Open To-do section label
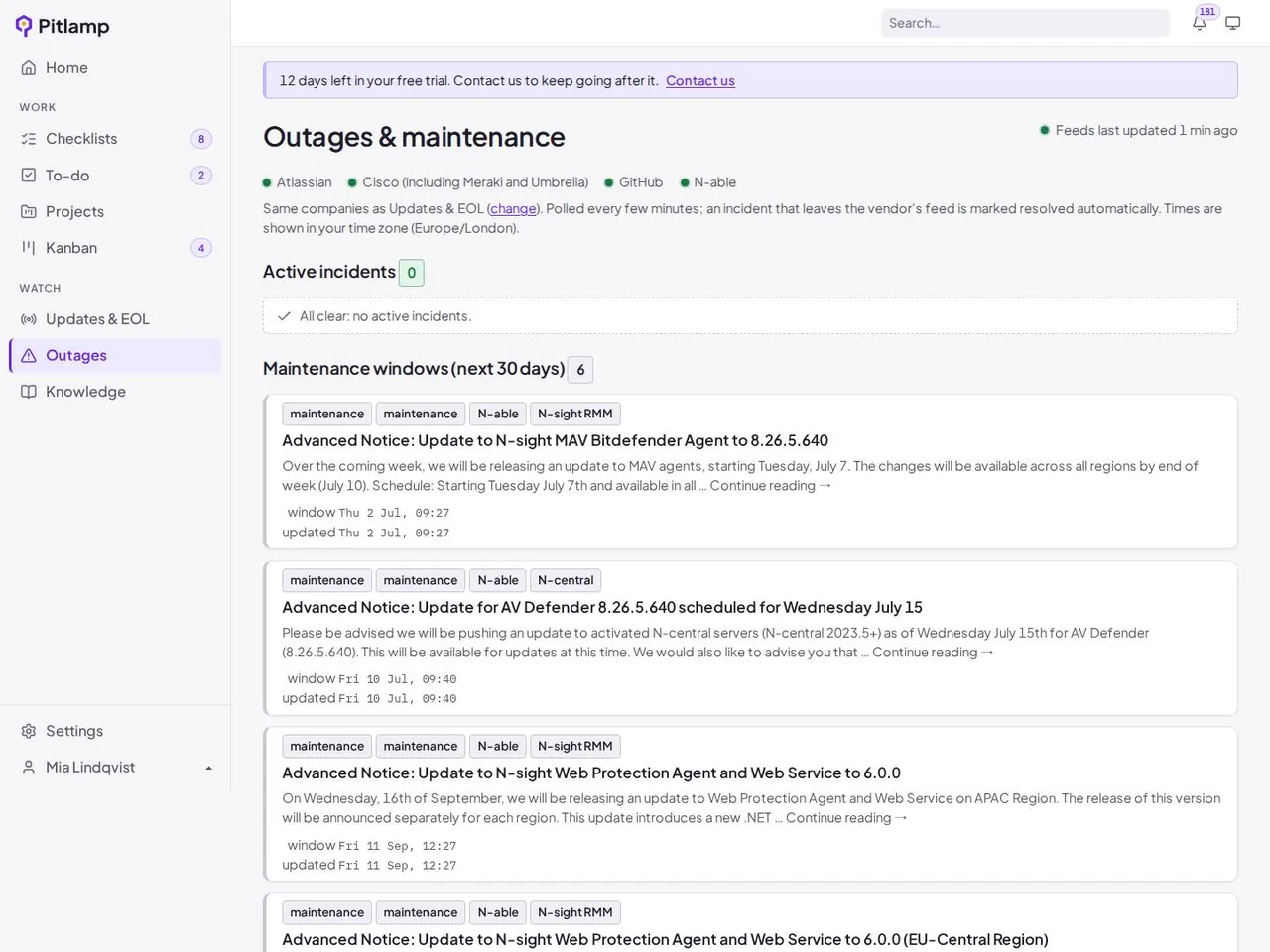 [x=67, y=176]
